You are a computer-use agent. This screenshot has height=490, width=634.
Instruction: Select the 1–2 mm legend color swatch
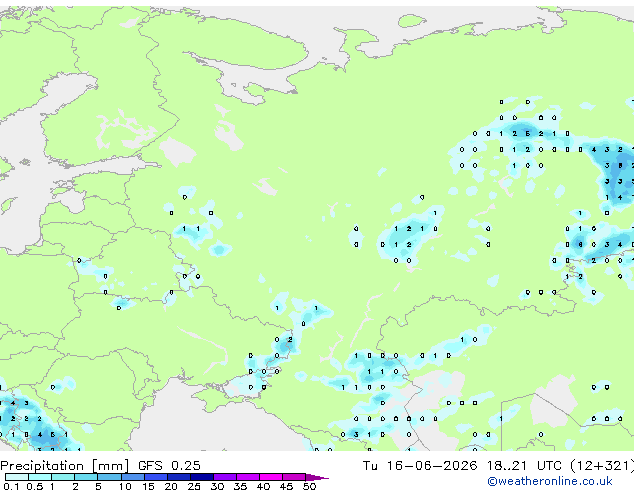tap(63, 477)
